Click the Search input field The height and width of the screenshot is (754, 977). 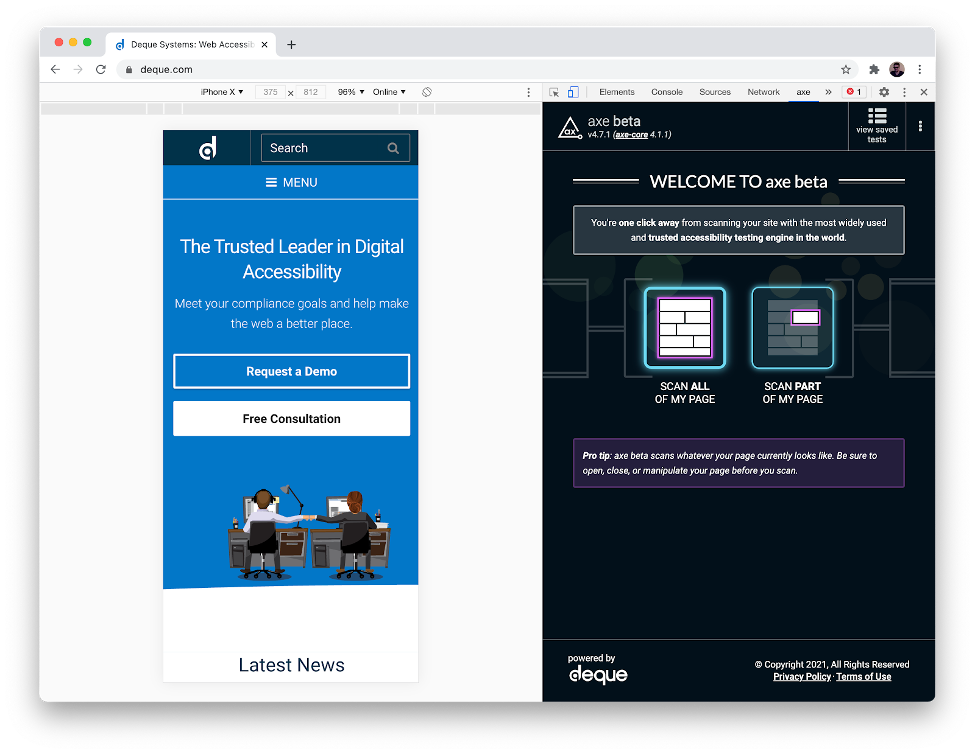pos(325,148)
